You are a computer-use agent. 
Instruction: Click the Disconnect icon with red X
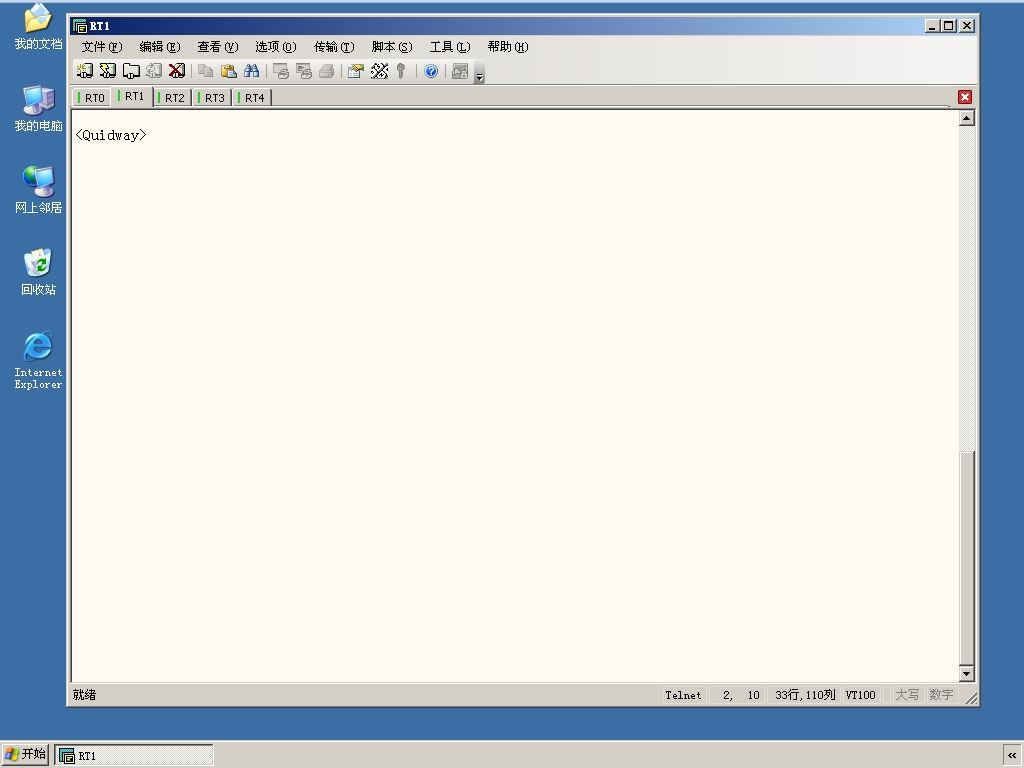(x=176, y=71)
